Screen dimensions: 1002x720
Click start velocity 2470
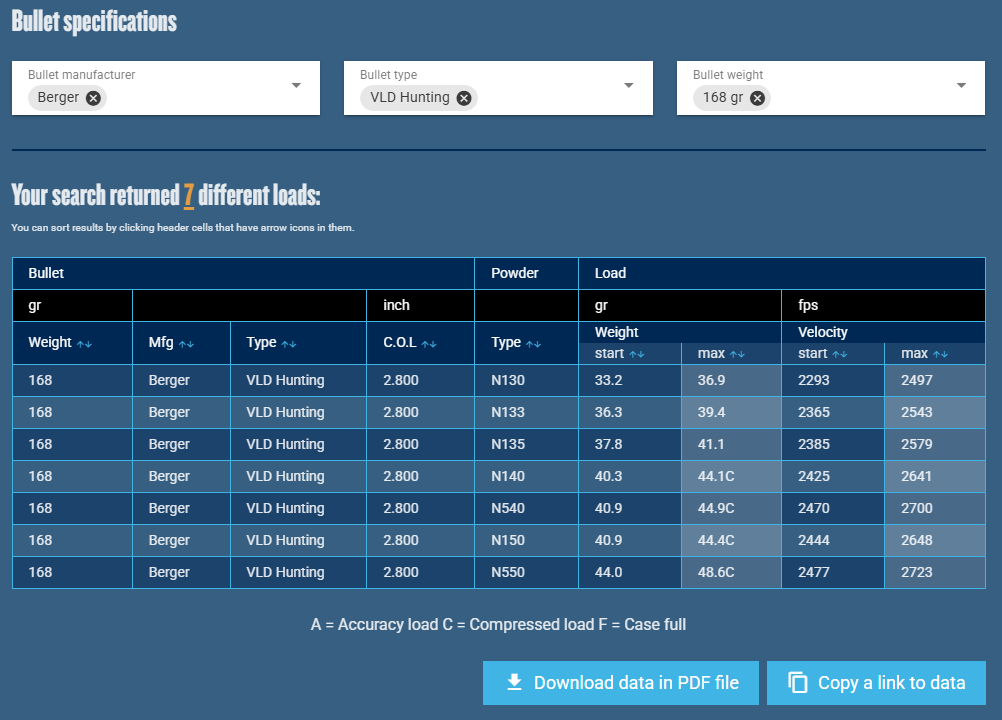pos(813,509)
